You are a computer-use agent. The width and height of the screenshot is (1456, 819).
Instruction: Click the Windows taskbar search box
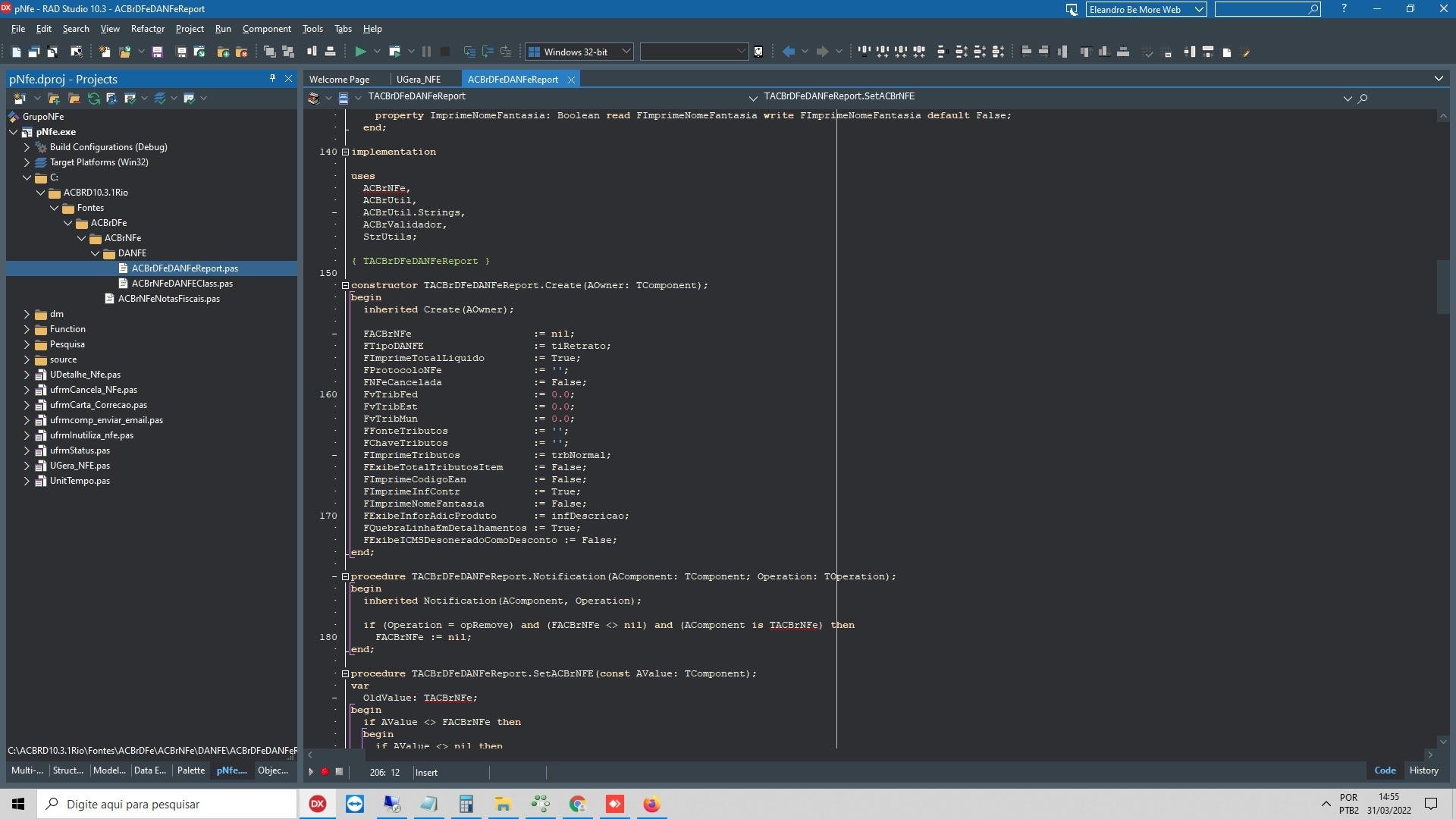(167, 804)
